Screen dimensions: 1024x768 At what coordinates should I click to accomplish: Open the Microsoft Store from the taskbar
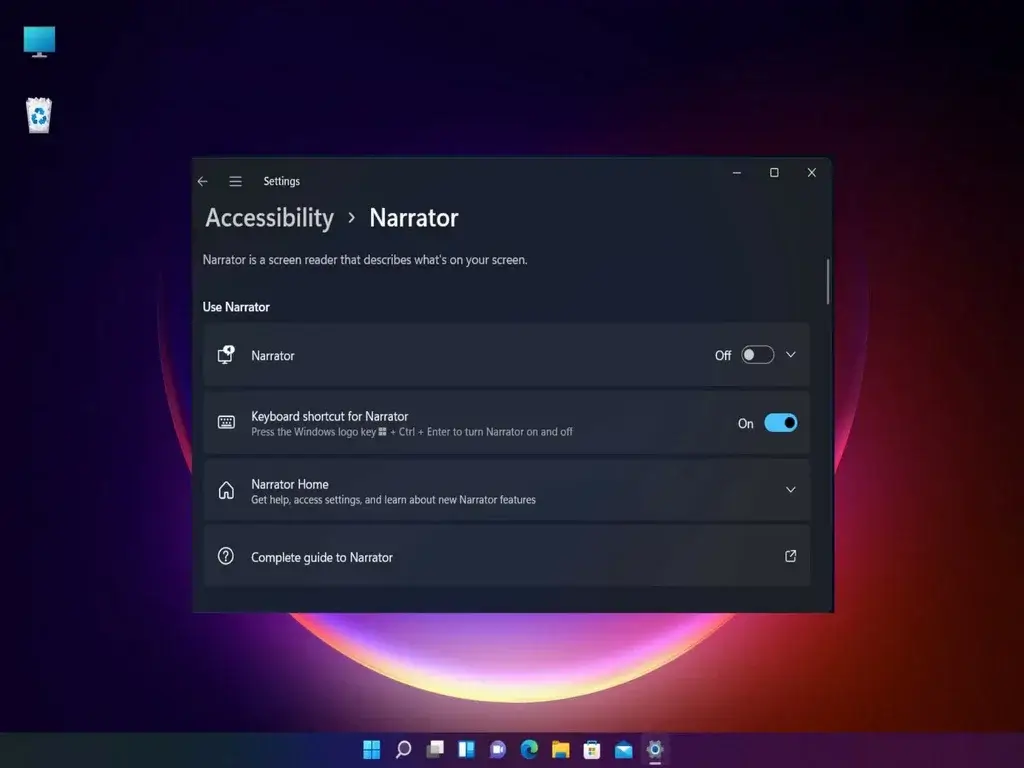592,748
